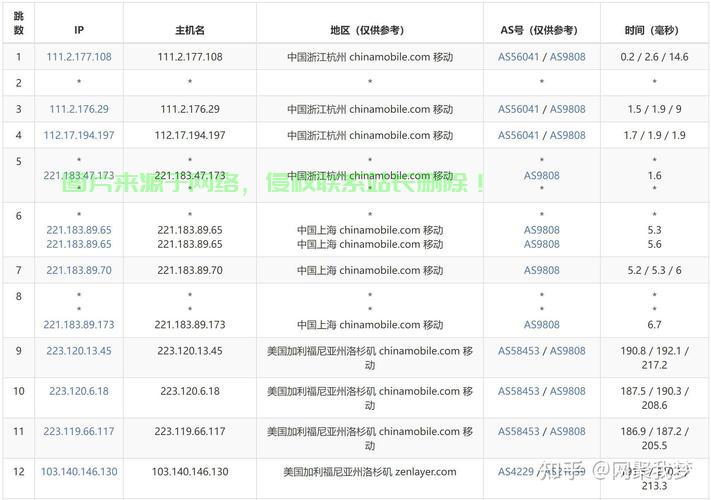Click the 主机名 column header
711x500 pixels.
189,30
